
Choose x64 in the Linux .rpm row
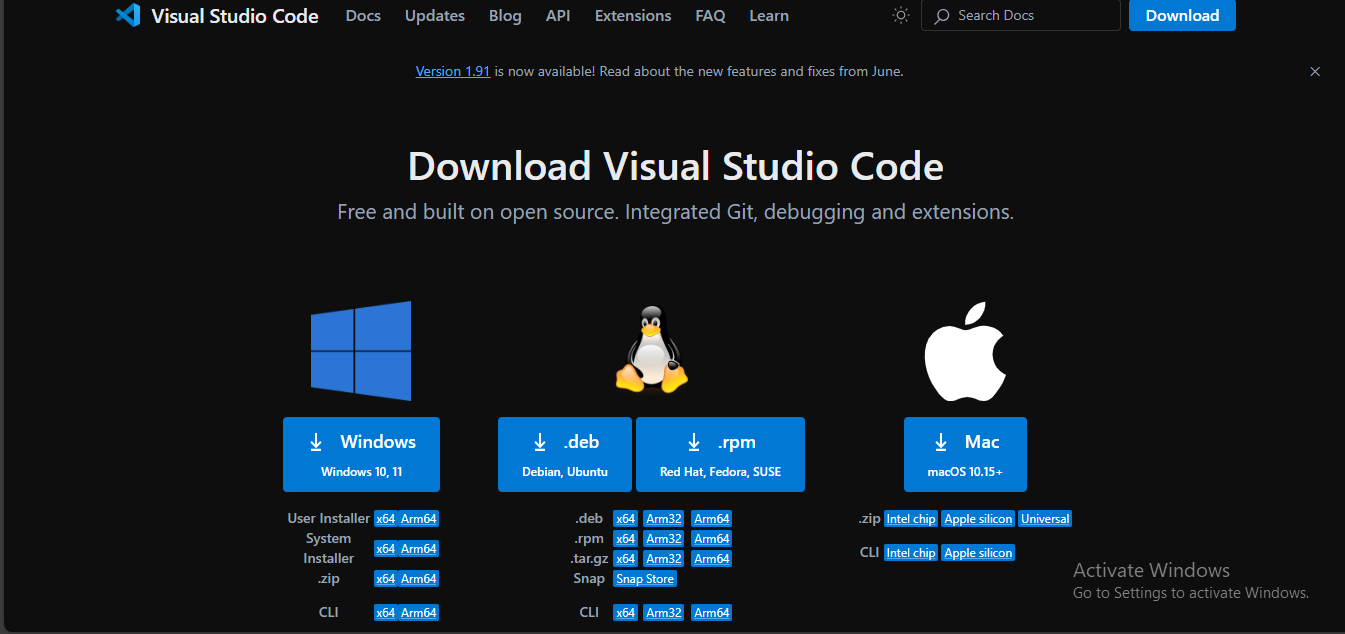[626, 539]
